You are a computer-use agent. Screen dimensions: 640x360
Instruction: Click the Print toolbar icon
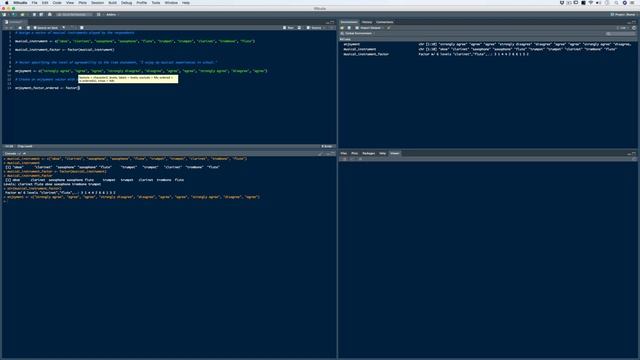[x=50, y=14]
